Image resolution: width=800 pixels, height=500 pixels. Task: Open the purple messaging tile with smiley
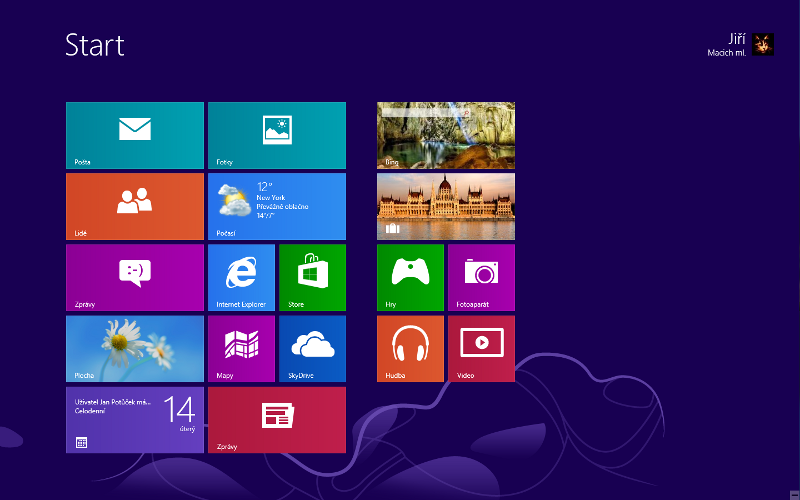134,277
